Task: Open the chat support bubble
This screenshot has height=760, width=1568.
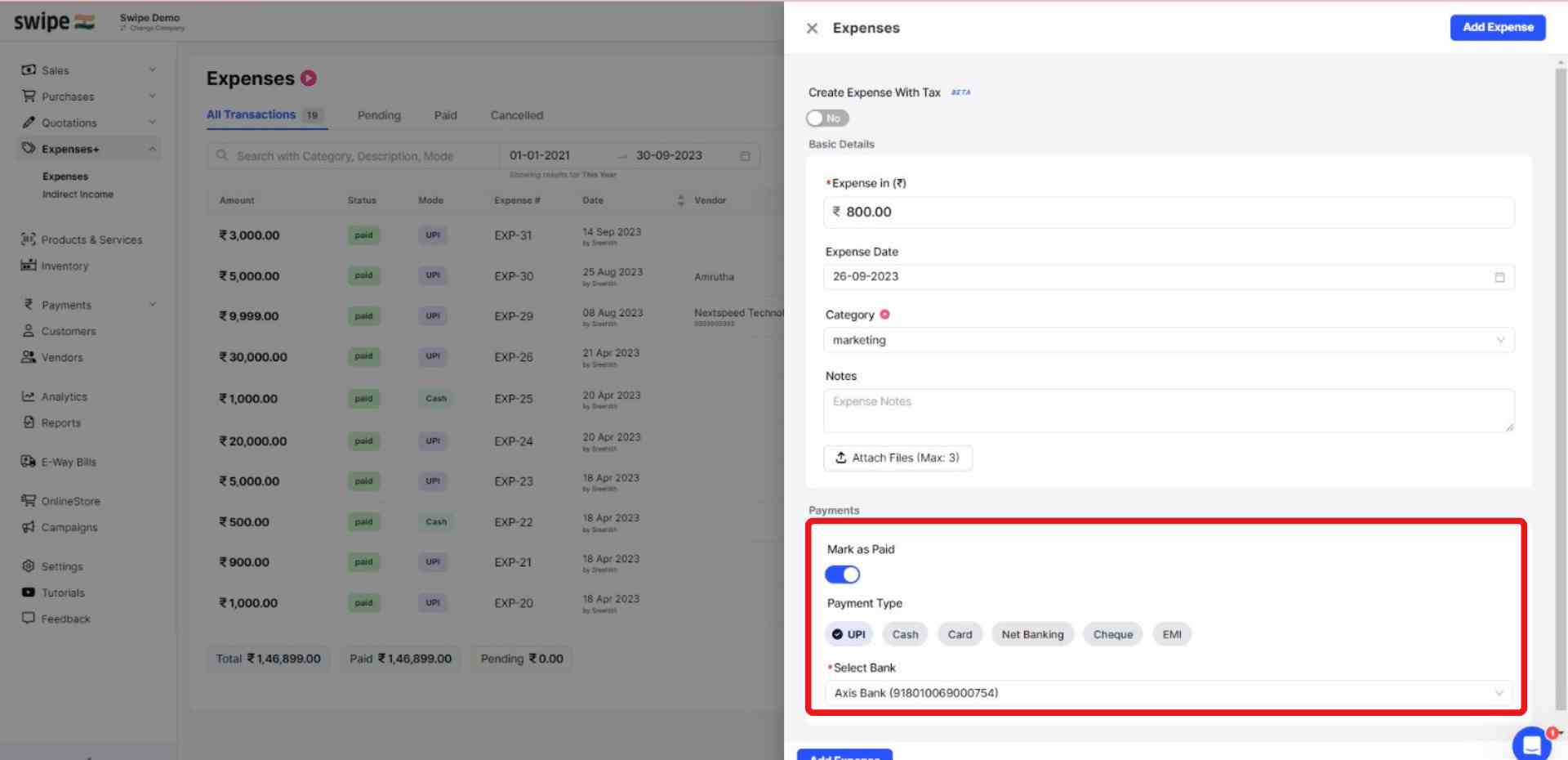Action: [x=1531, y=744]
